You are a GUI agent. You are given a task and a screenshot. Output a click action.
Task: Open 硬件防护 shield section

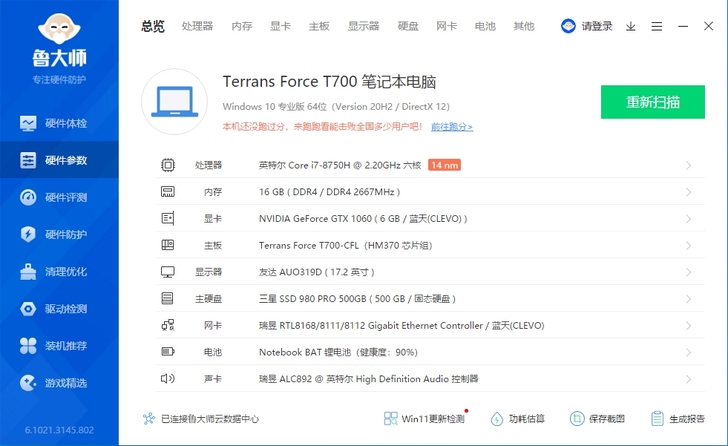(x=58, y=234)
